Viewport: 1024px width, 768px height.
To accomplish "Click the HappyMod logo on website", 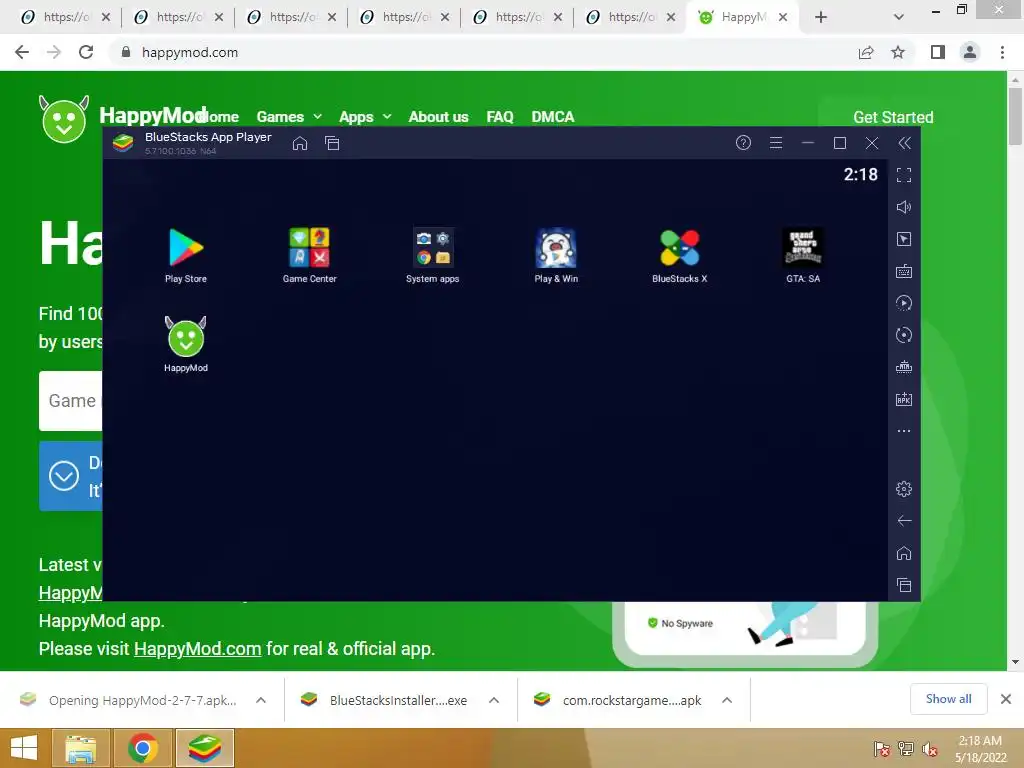I will click(x=63, y=119).
